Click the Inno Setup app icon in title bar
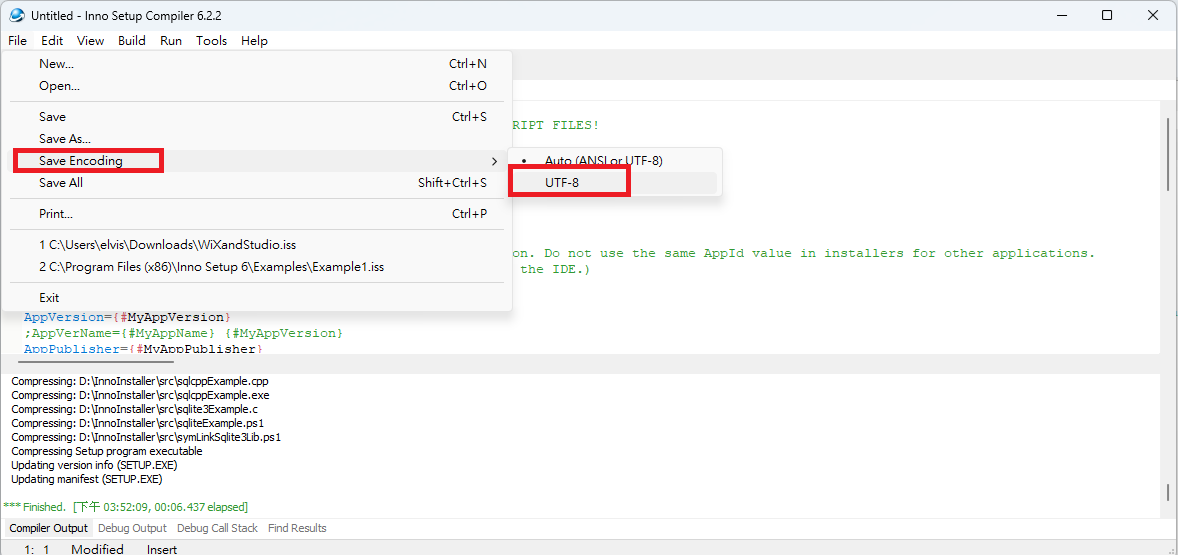The width and height of the screenshot is (1178, 555). click(16, 16)
